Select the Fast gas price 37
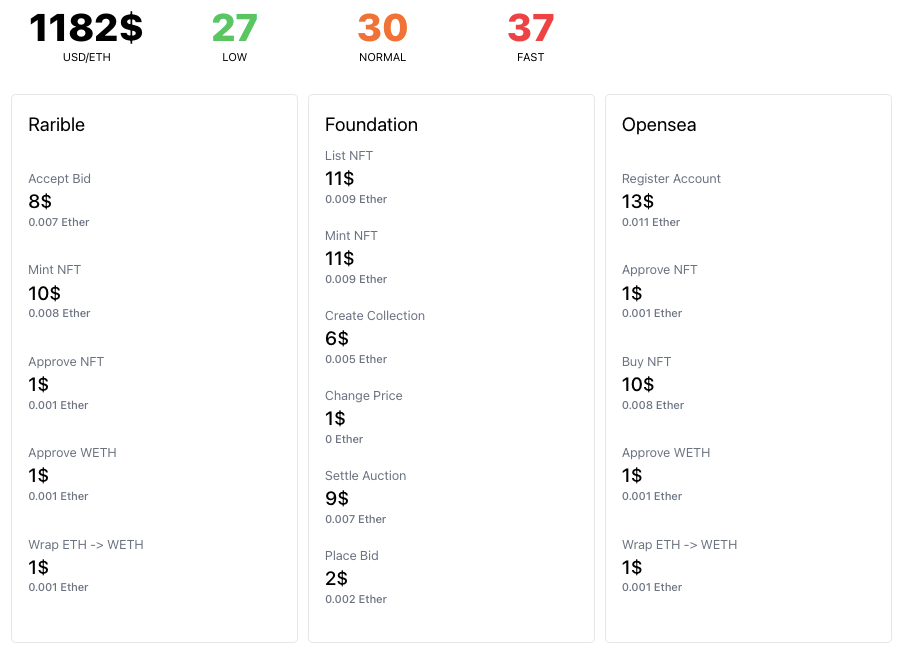 click(x=530, y=28)
